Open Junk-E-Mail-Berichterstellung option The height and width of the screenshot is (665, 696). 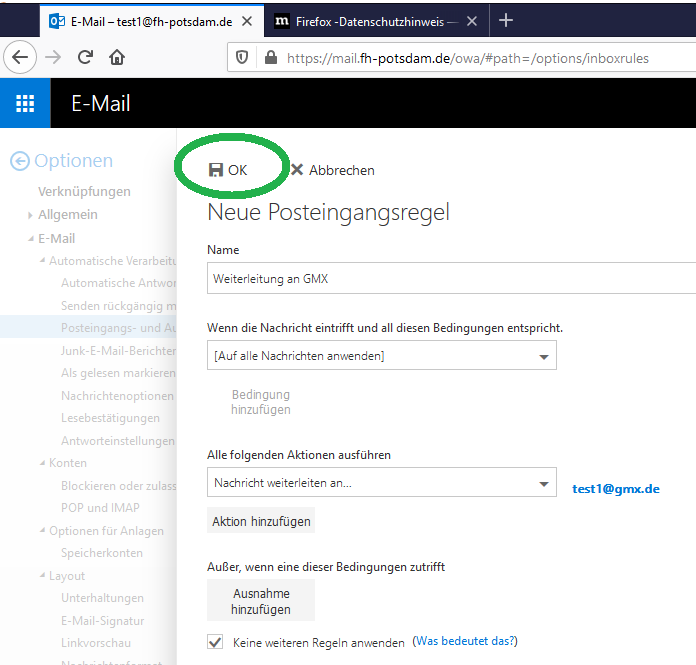(119, 351)
